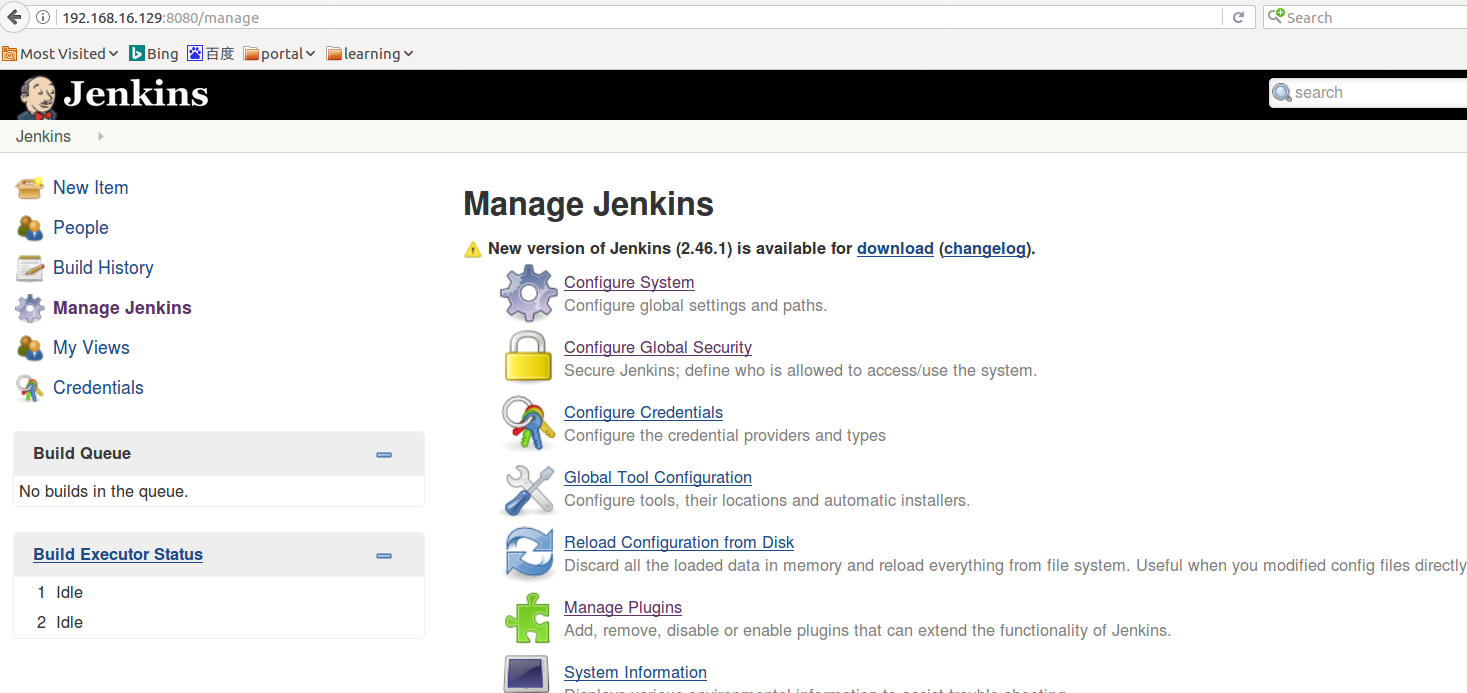Open the Global Tool Configuration link
The width and height of the screenshot is (1467, 693).
click(x=658, y=478)
